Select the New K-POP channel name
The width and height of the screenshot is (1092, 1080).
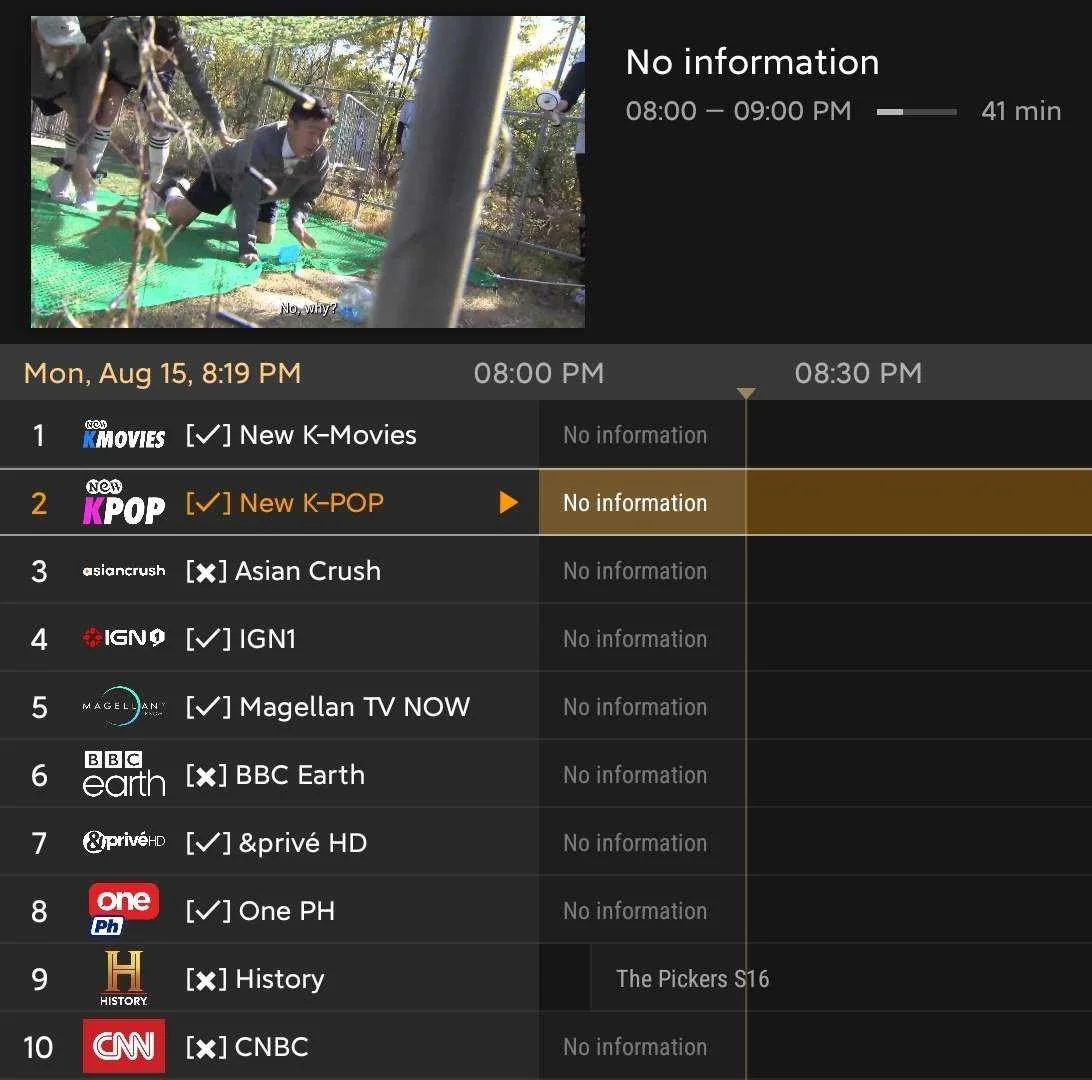[x=311, y=503]
